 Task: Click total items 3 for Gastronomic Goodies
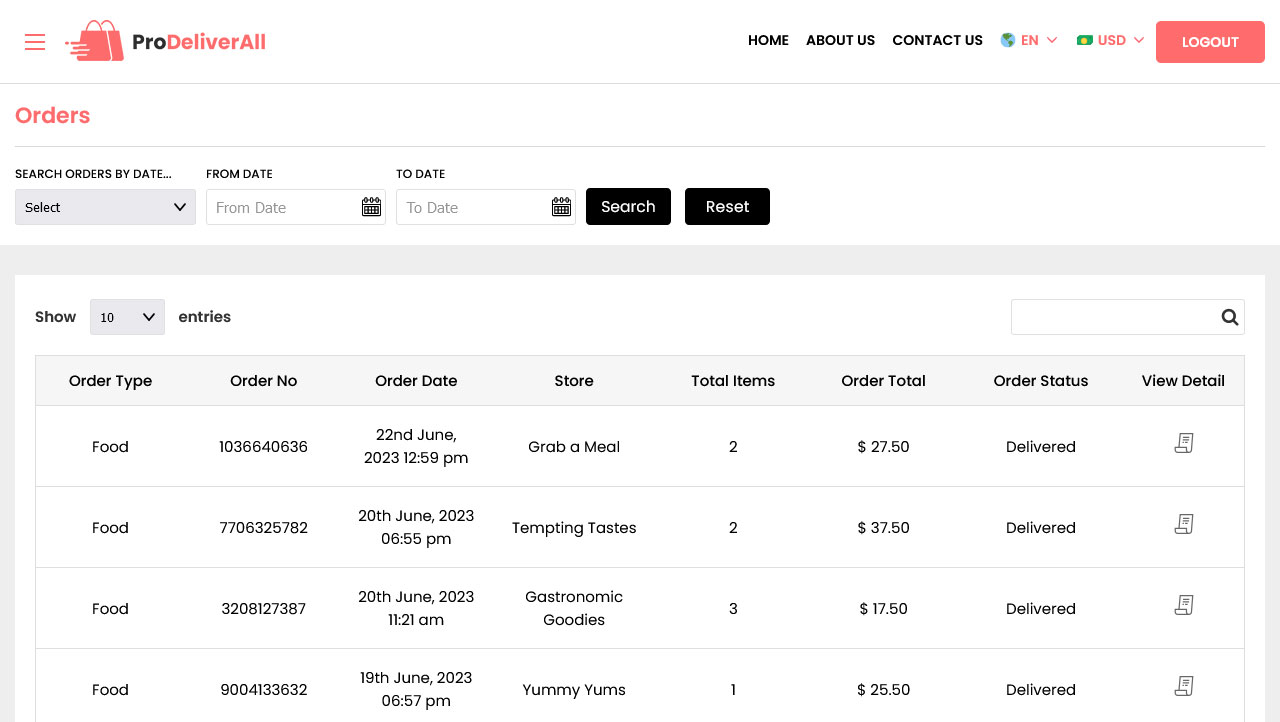click(733, 609)
